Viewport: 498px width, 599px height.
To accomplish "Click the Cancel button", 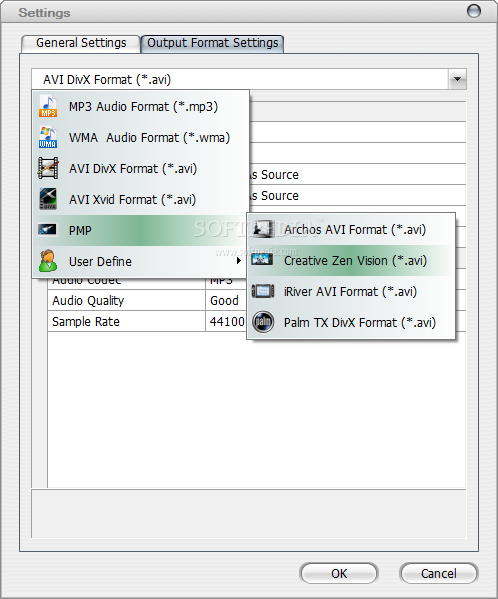I will 438,573.
